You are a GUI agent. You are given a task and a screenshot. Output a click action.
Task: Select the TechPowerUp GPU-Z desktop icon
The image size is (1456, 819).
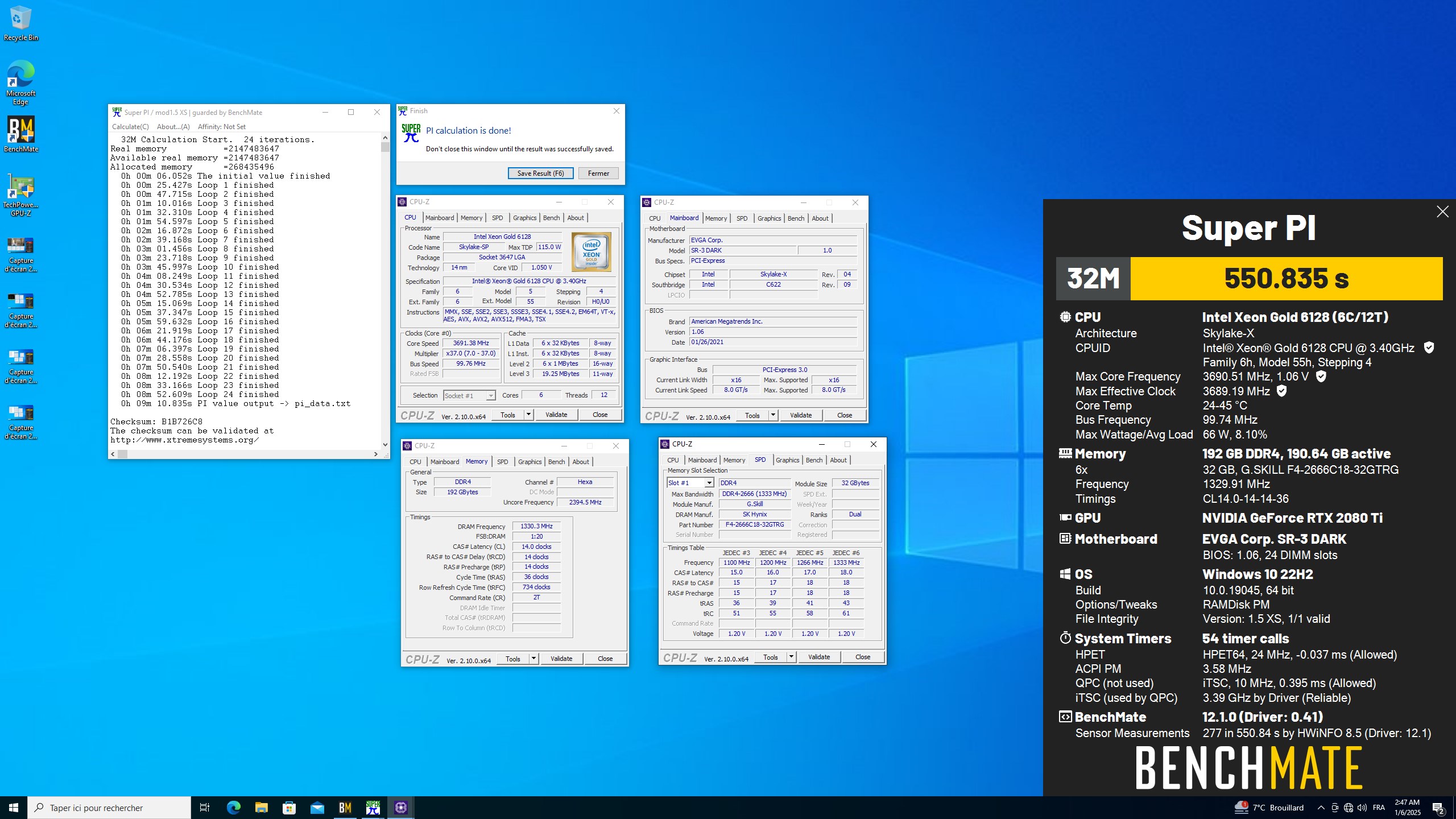(x=20, y=195)
